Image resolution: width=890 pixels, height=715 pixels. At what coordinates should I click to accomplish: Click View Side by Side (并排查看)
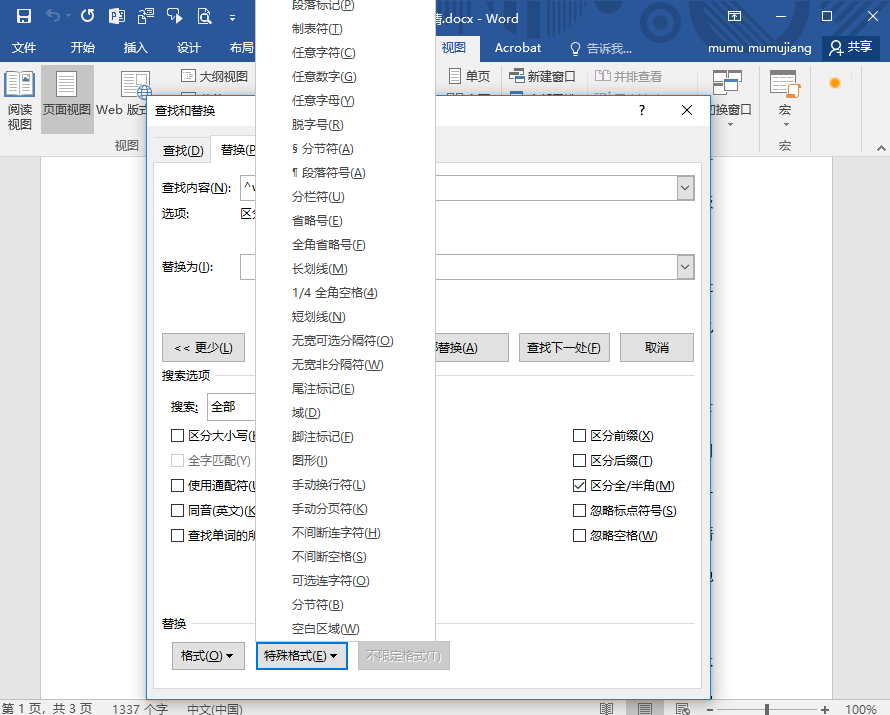628,76
